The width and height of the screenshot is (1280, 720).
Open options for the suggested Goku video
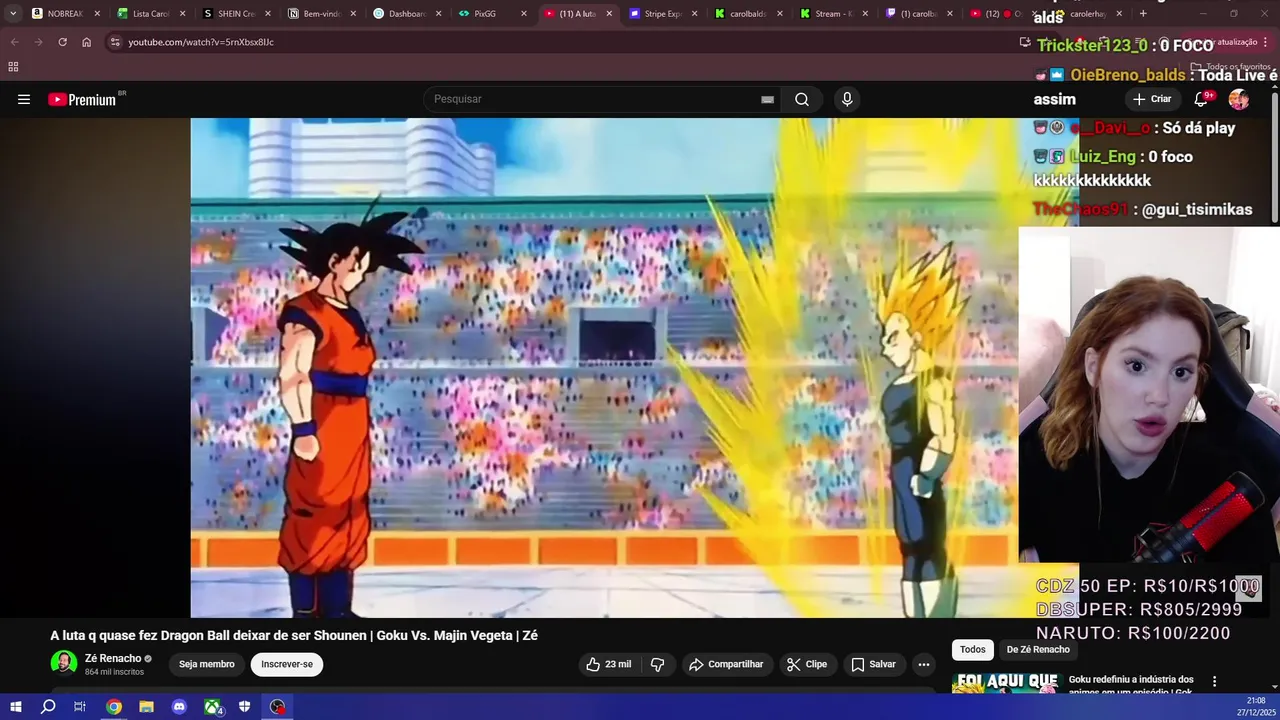pos(1215,682)
